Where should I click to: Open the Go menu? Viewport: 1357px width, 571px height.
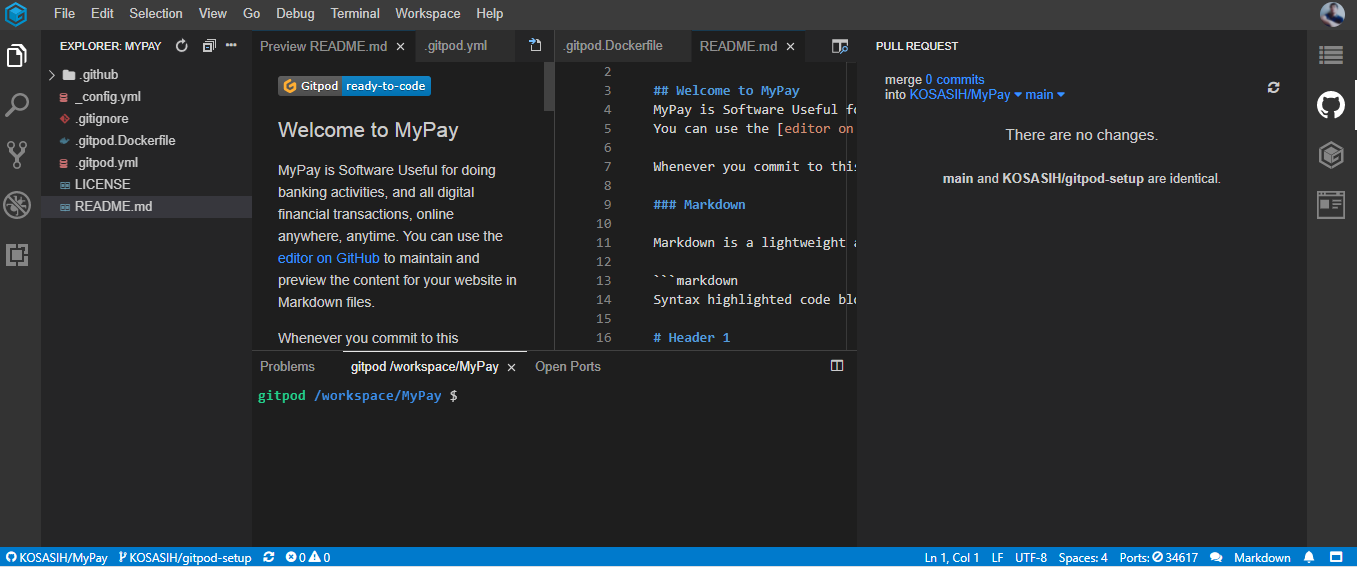click(x=252, y=13)
